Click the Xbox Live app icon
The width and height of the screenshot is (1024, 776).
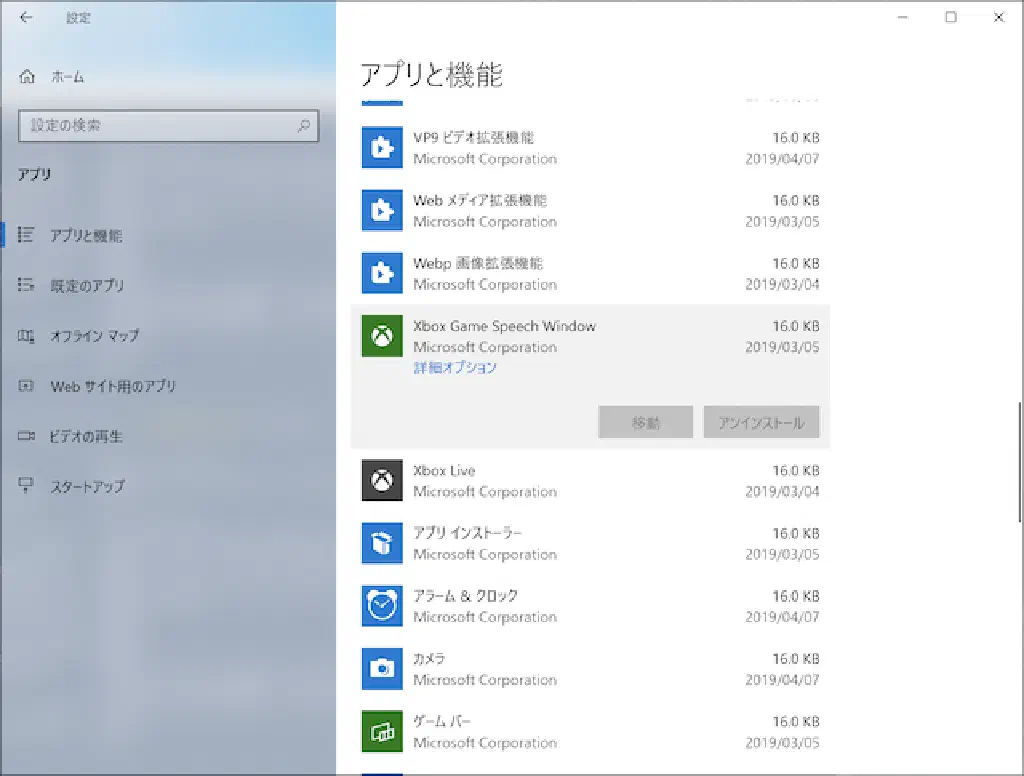381,481
